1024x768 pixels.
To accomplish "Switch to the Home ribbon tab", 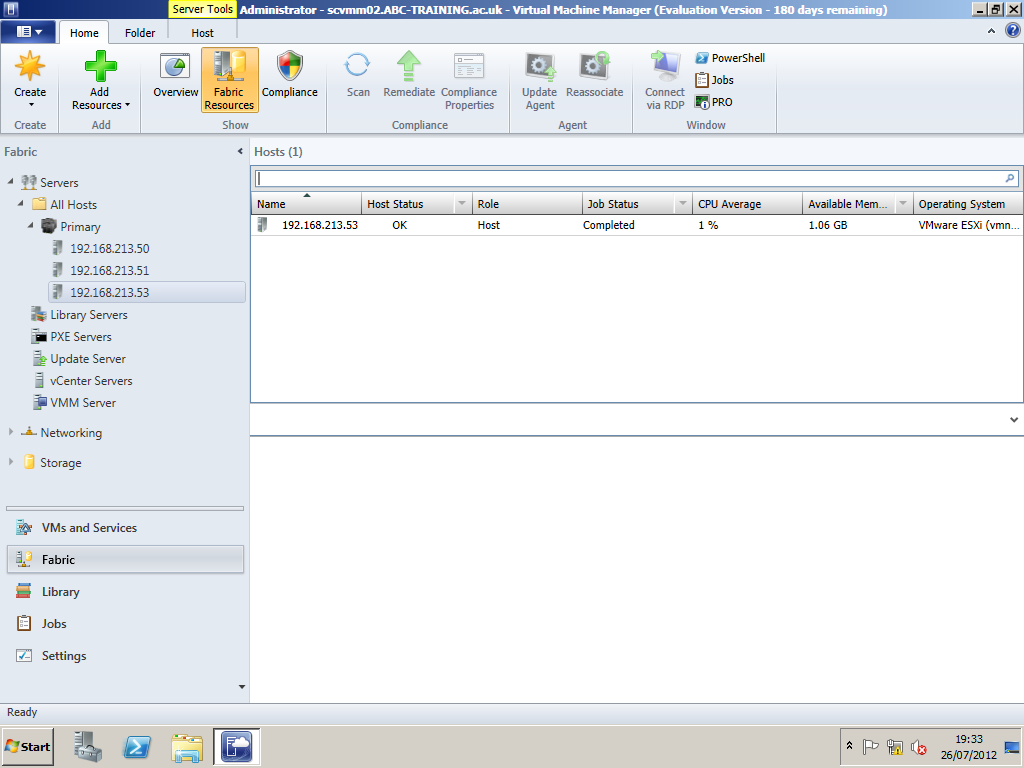I will (84, 33).
